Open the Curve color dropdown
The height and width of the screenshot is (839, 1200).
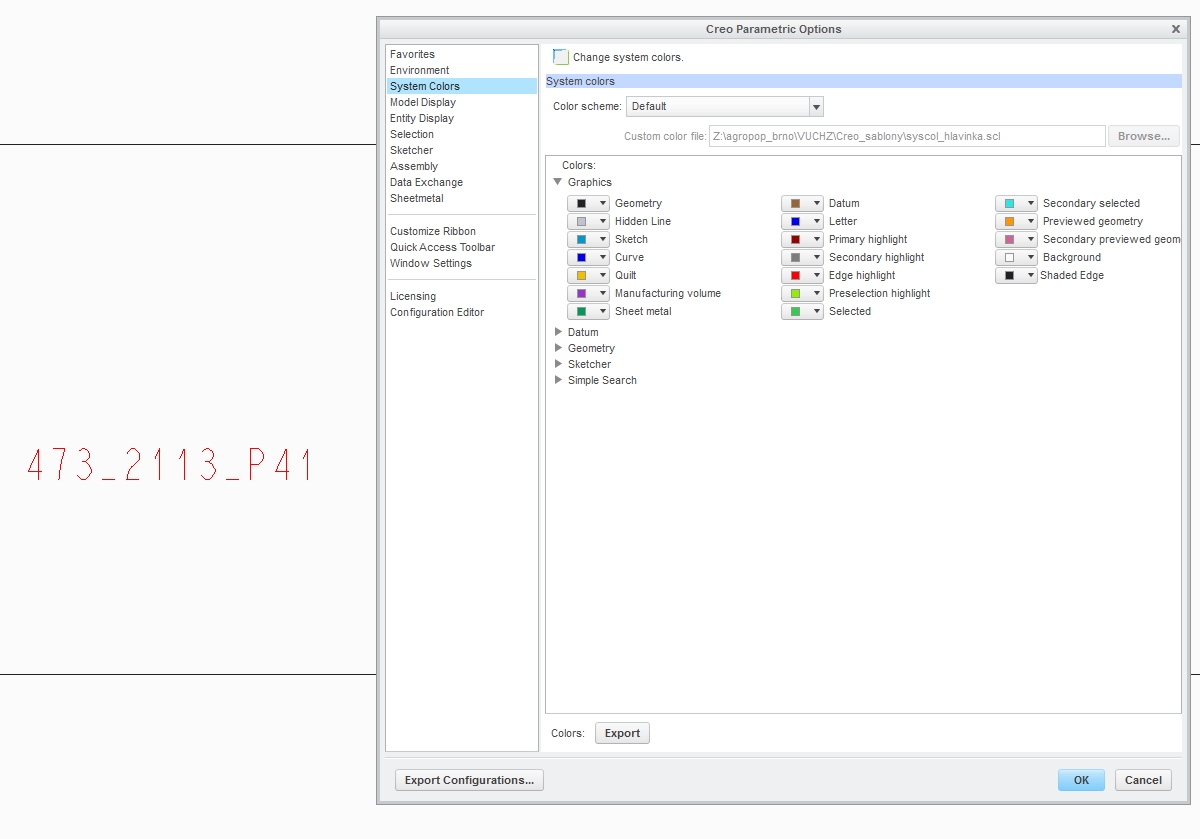click(588, 257)
